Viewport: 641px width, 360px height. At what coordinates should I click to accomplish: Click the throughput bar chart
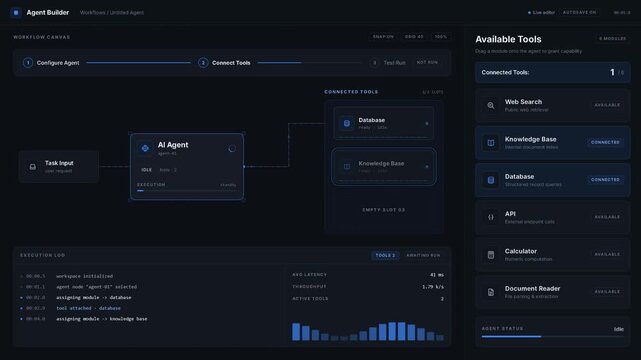coord(368,331)
